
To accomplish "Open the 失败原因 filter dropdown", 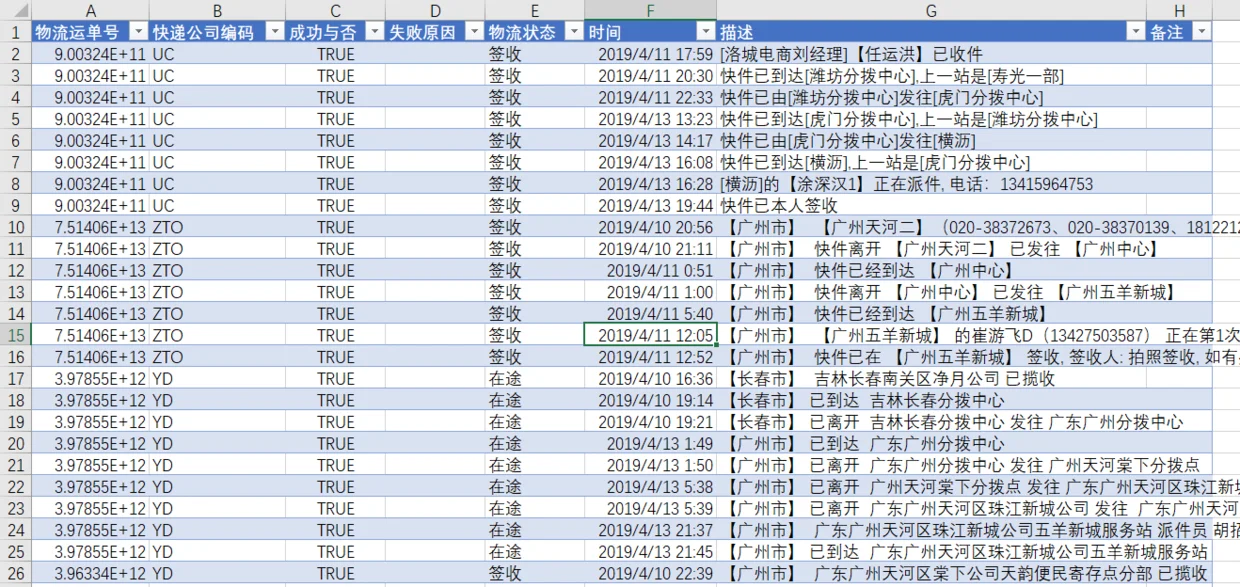I will point(474,32).
